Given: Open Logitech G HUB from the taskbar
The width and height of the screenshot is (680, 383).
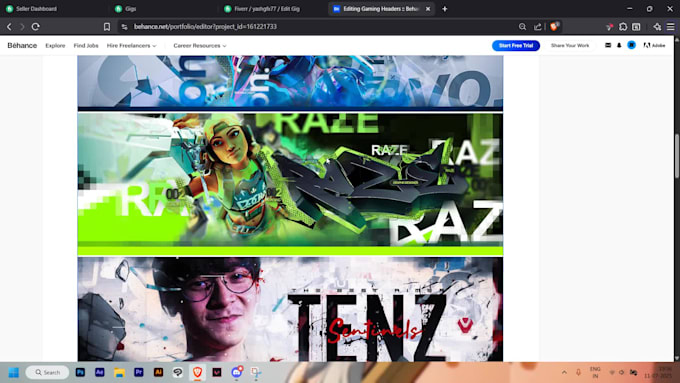Looking at the screenshot, I should 178,372.
